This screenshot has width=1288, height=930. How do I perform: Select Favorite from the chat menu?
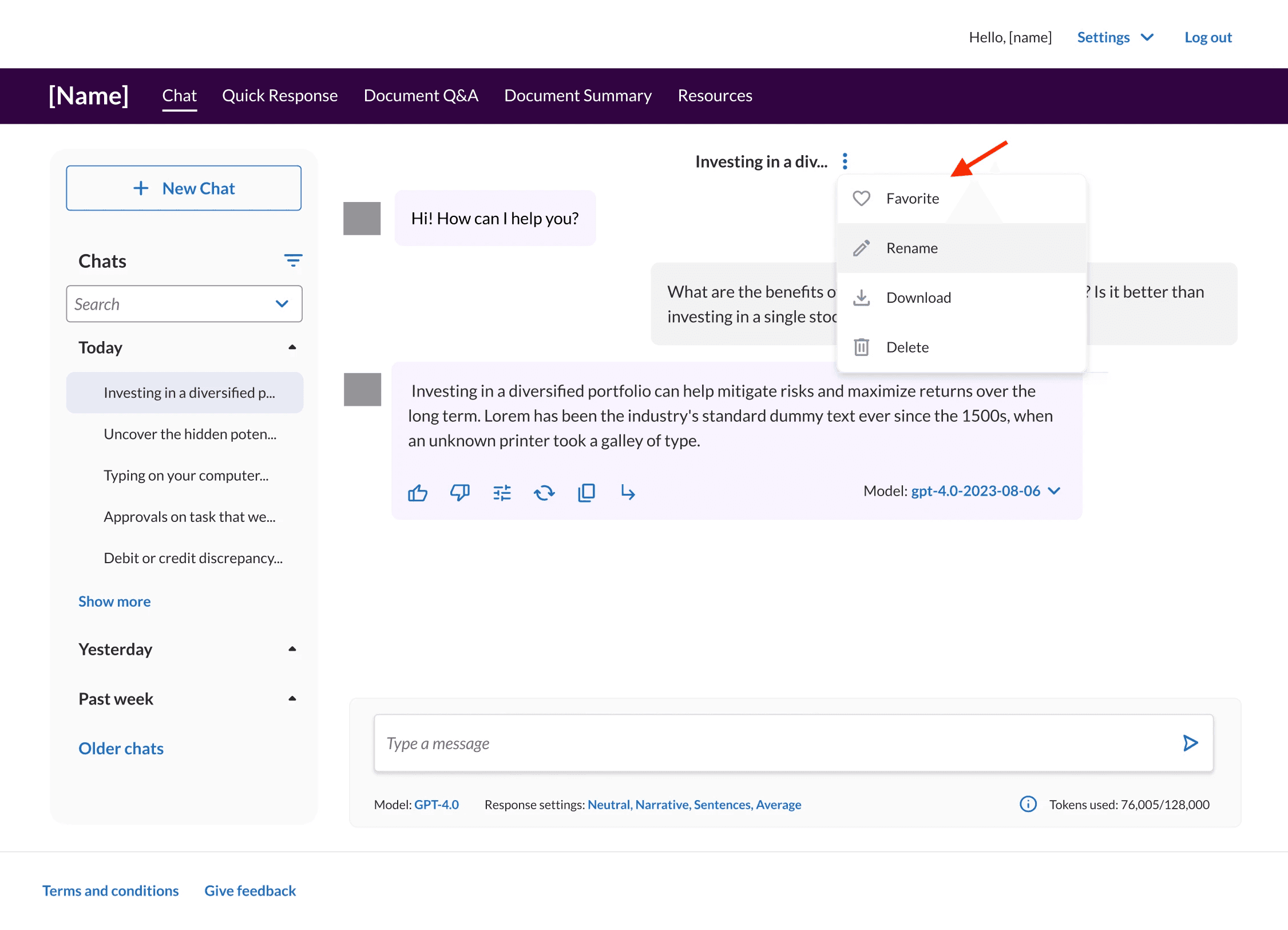[961, 199]
